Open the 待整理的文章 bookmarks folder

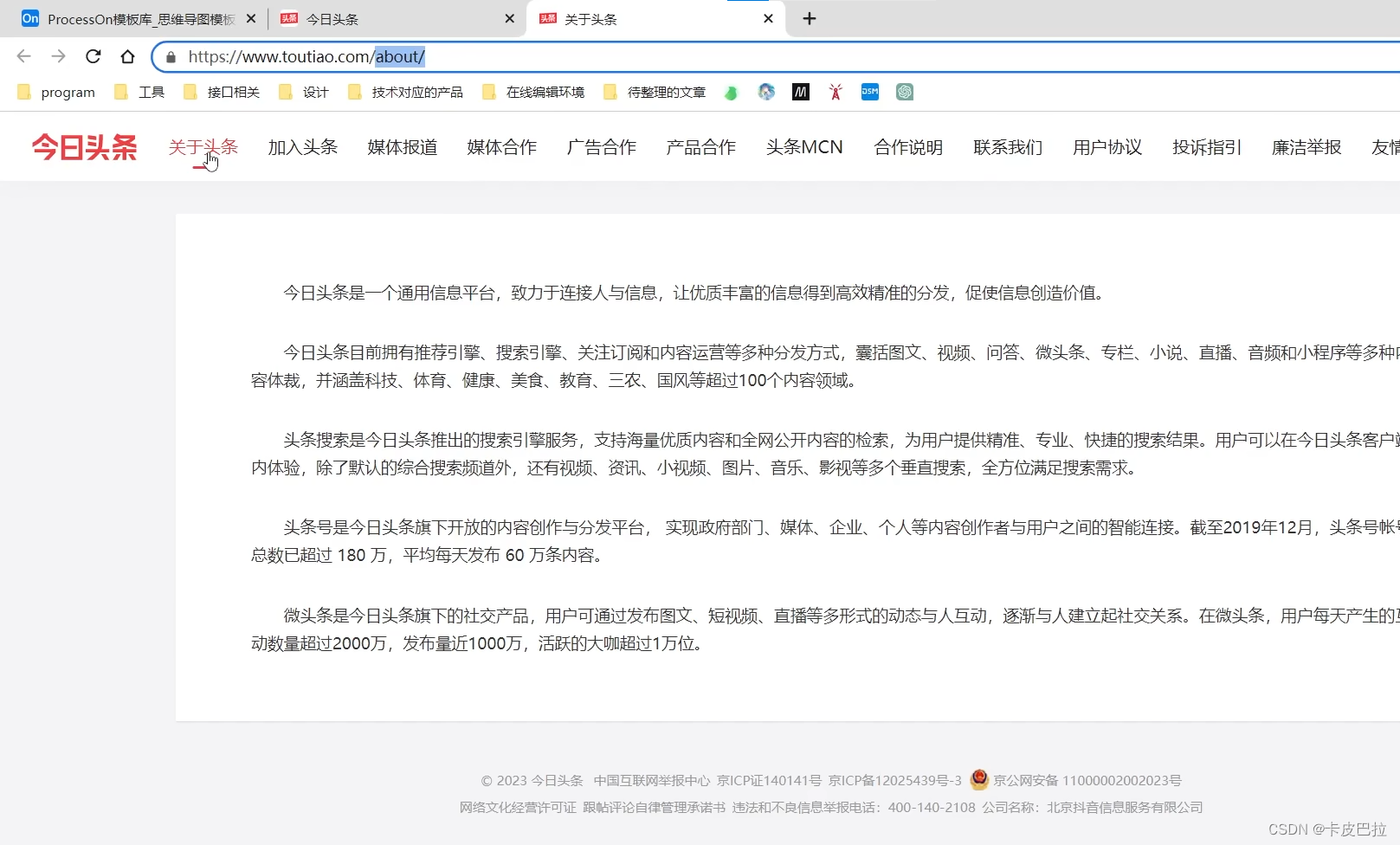click(x=655, y=92)
